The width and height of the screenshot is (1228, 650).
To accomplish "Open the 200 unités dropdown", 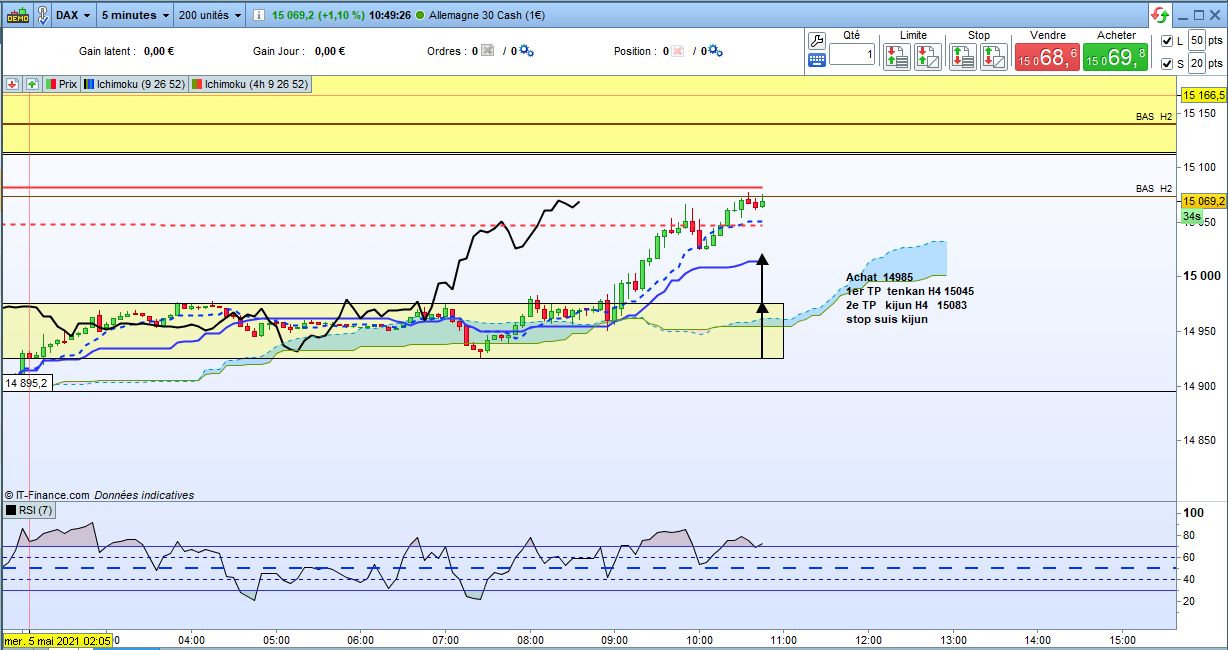I will coord(210,16).
